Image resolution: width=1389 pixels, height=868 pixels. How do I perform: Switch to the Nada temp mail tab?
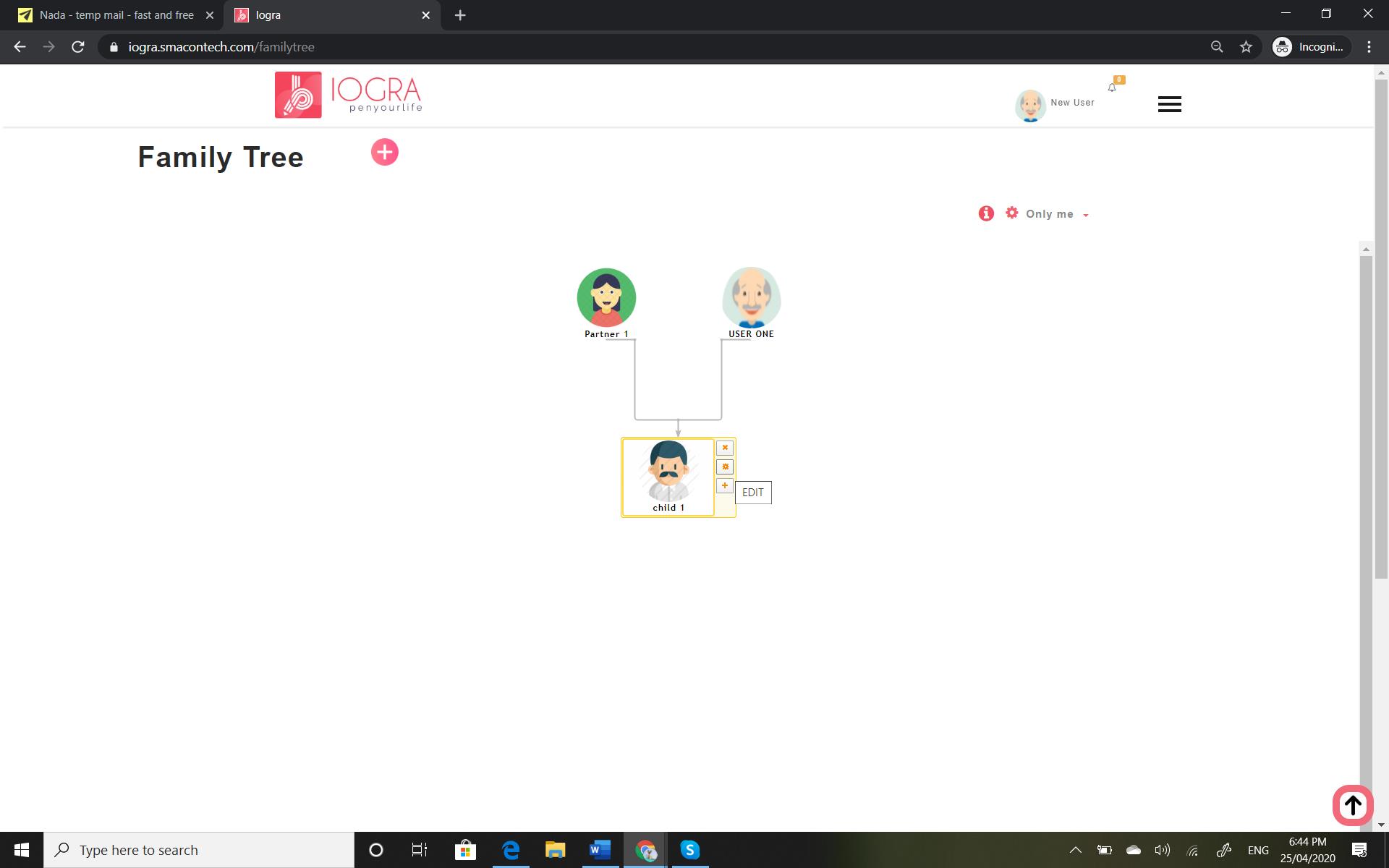pyautogui.click(x=116, y=15)
